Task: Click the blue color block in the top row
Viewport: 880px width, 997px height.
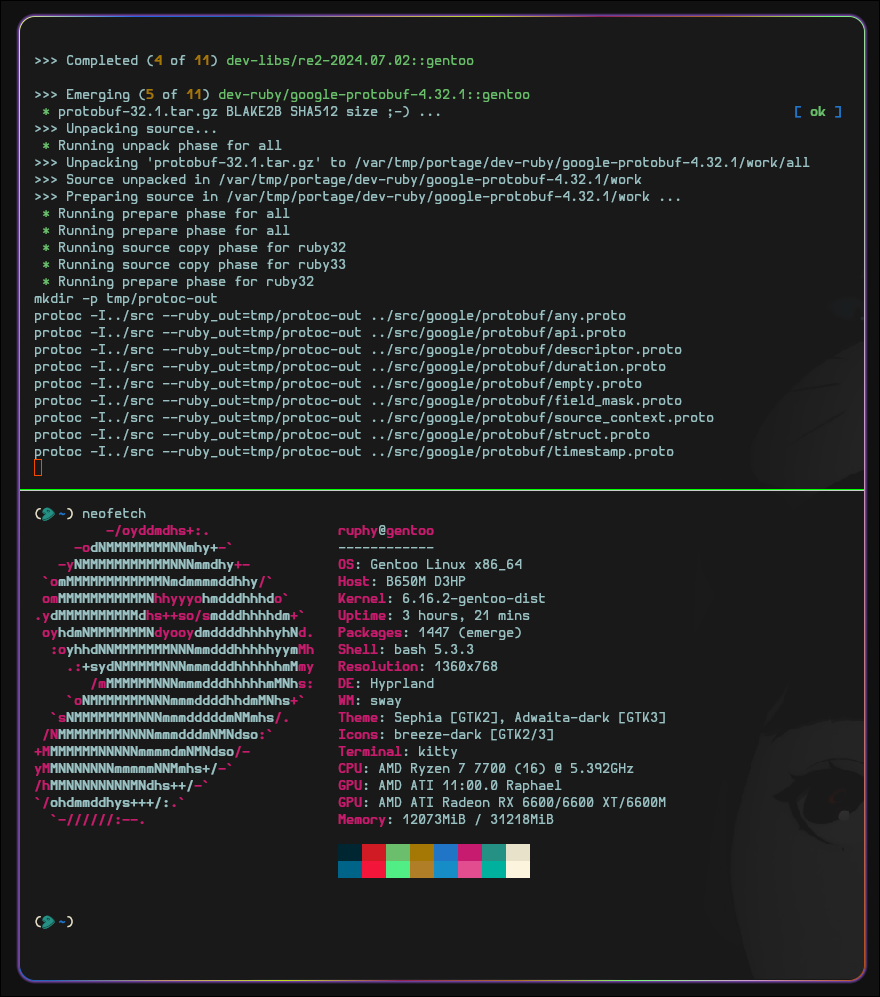Action: 446,852
